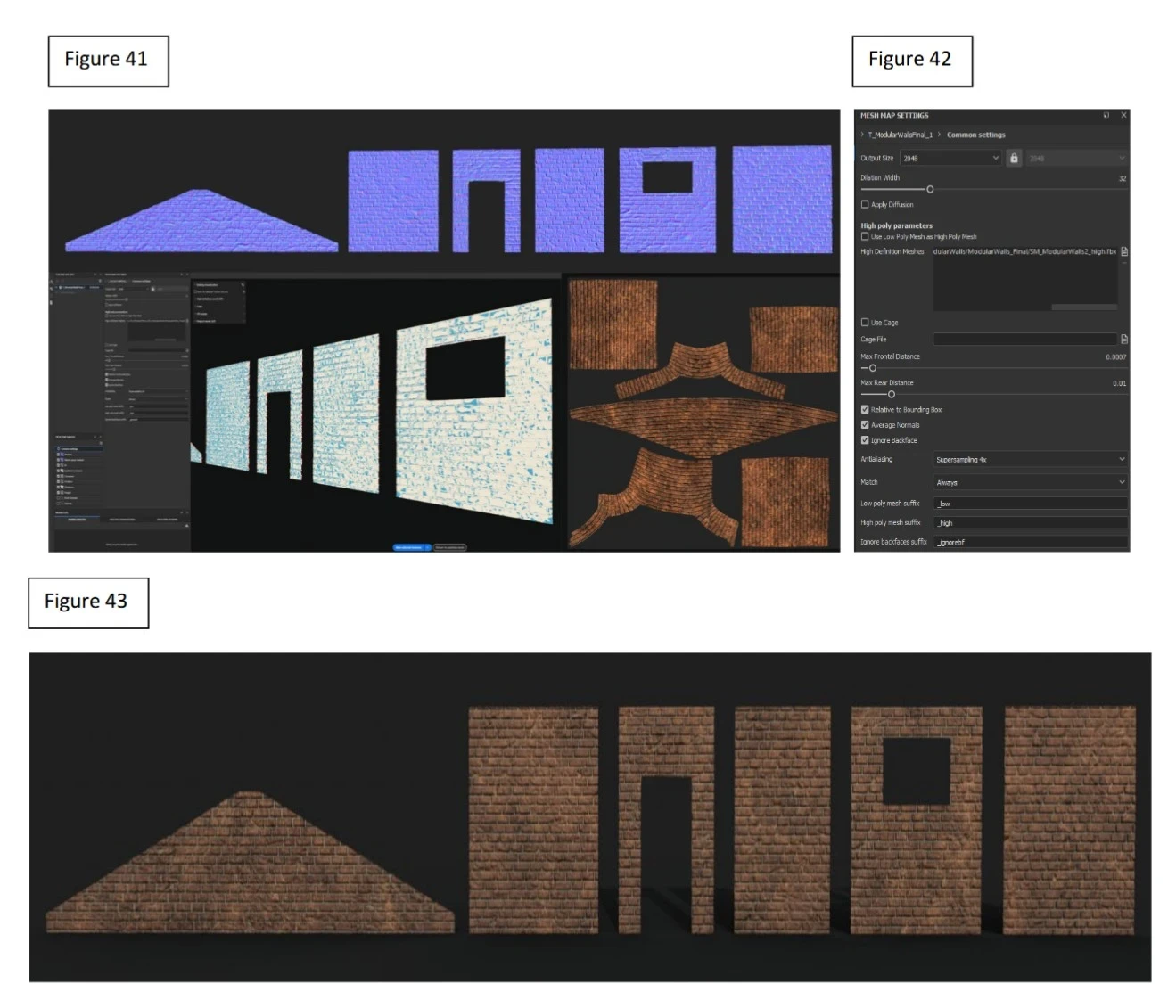1176x1008 pixels.
Task: Check Use Low Poly Mesh as High Poly Mesh
Action: 865,236
